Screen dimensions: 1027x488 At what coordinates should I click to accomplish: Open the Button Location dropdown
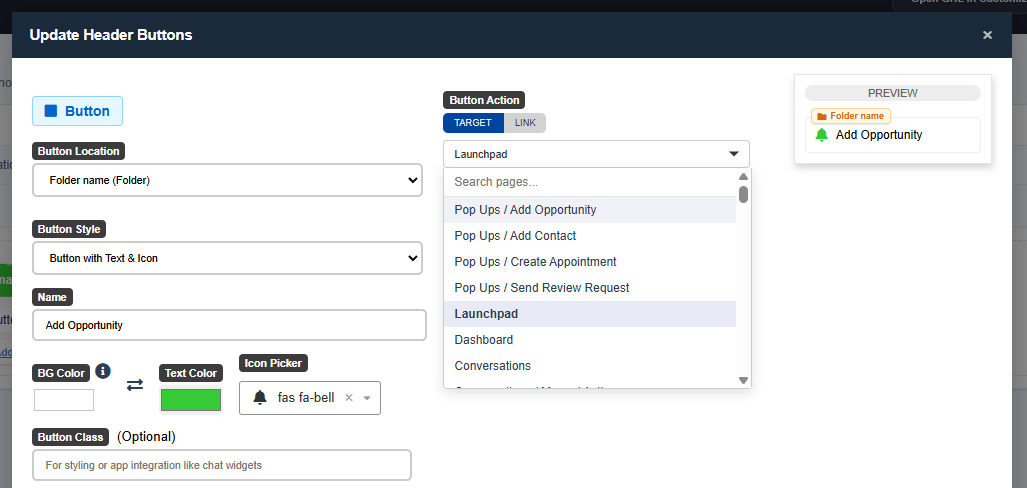tap(227, 180)
